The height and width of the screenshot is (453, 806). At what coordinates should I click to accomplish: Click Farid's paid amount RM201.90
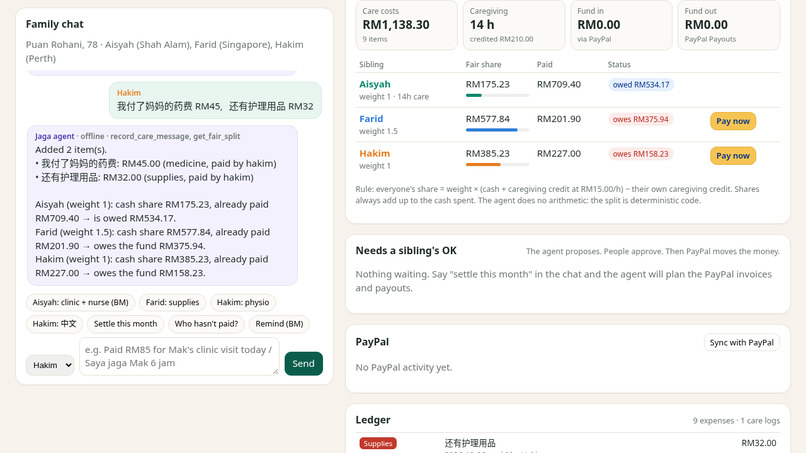[x=559, y=119]
